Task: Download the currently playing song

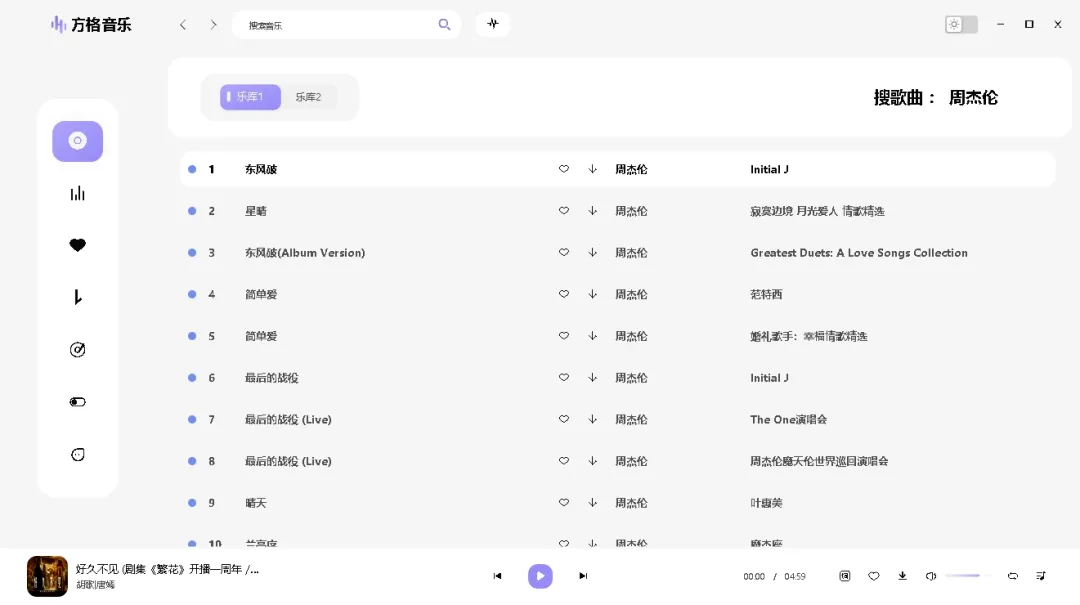Action: pyautogui.click(x=902, y=576)
